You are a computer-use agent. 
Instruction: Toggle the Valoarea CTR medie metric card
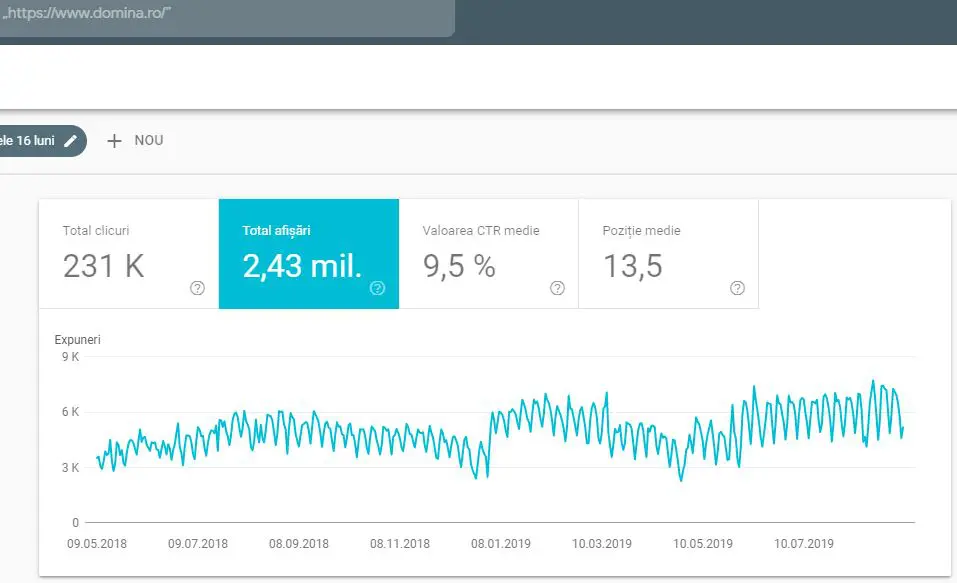point(488,254)
